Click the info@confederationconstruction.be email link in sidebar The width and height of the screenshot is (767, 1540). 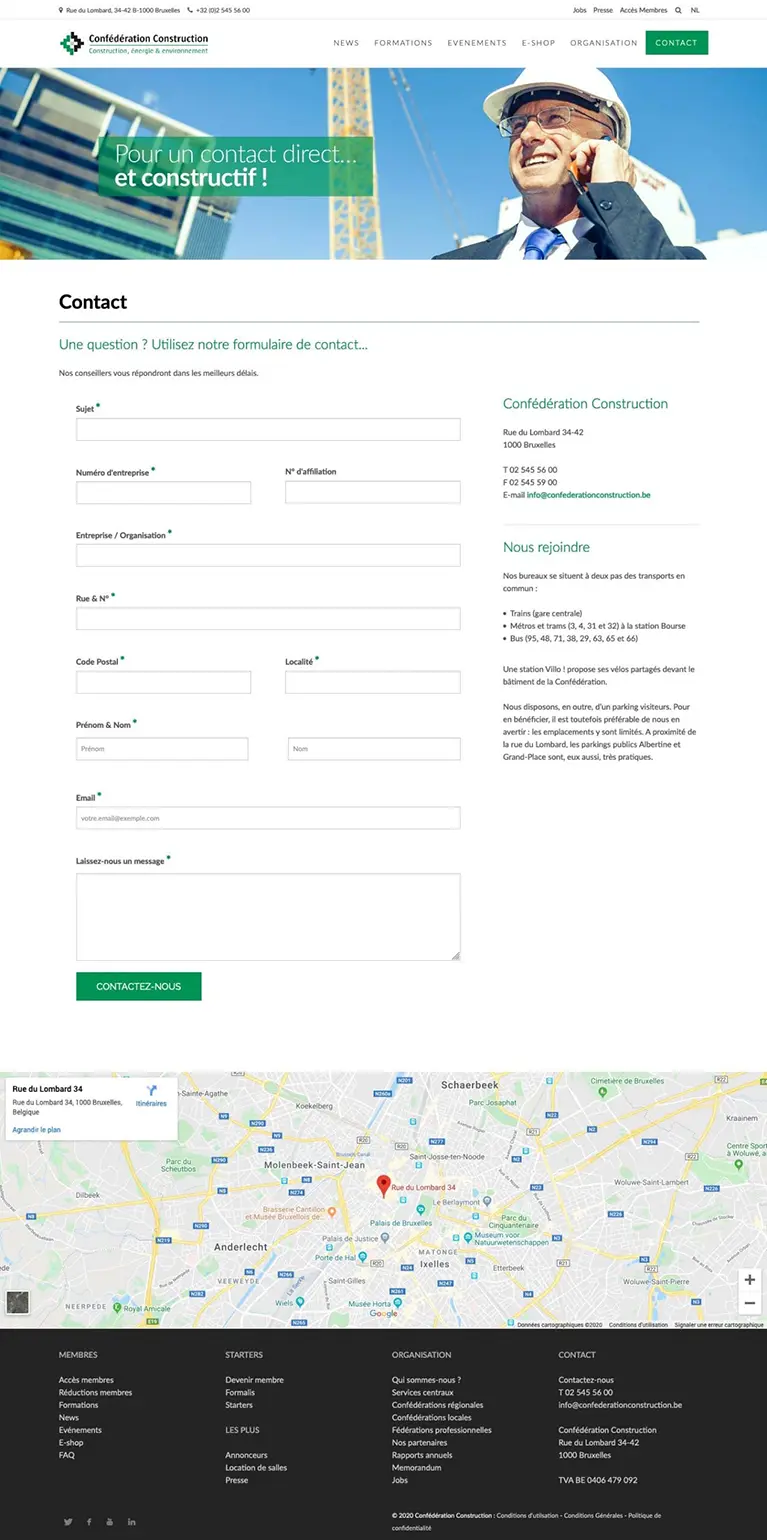click(588, 495)
